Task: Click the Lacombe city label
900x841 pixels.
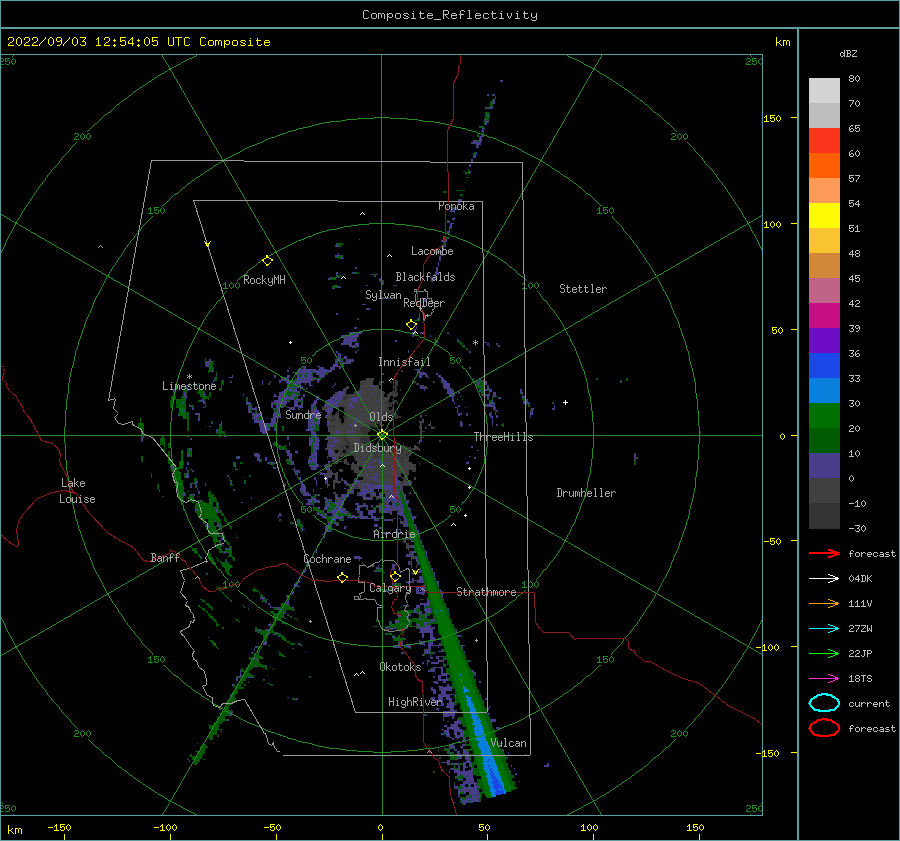Action: point(432,251)
